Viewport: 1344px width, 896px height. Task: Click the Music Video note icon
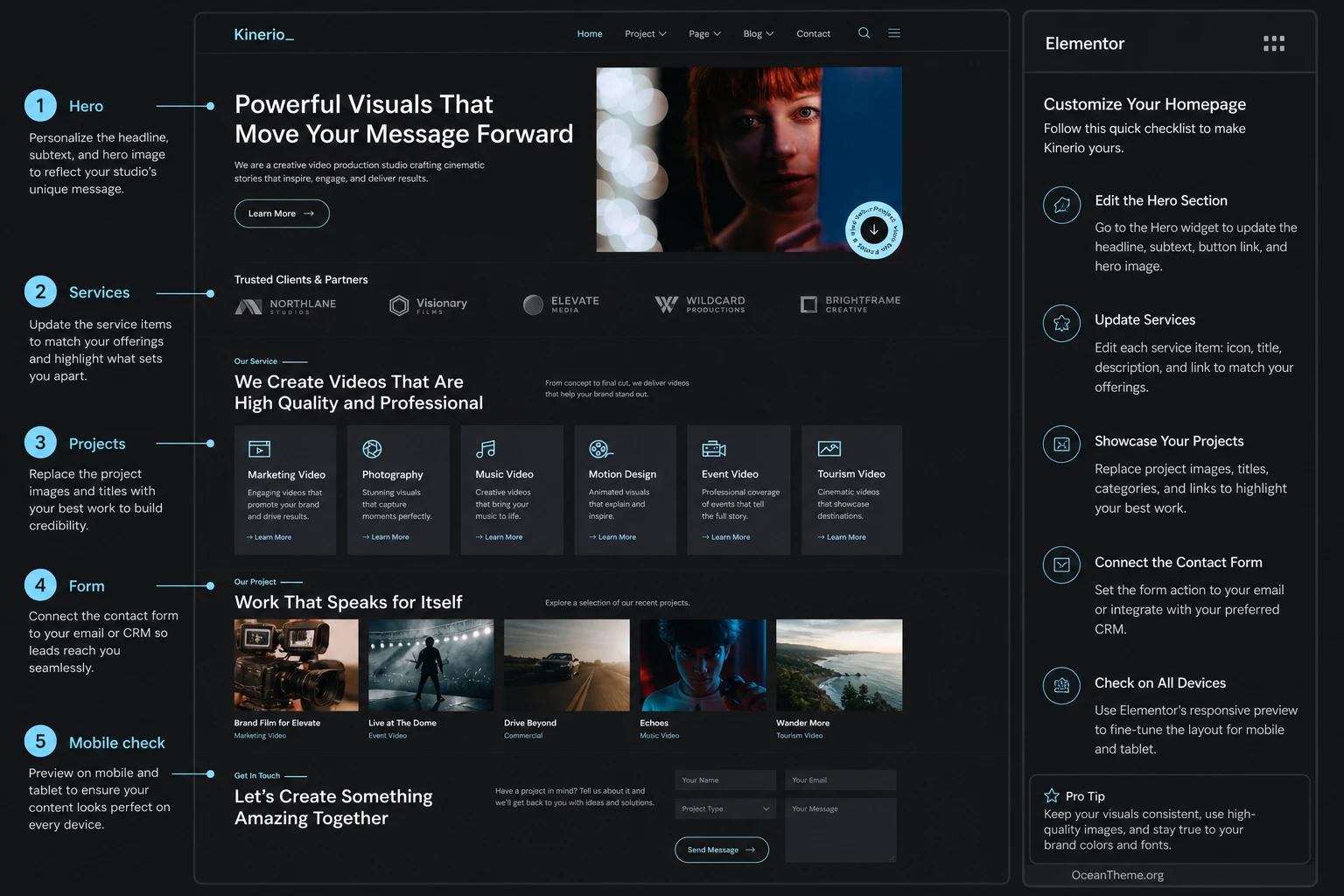[486, 449]
